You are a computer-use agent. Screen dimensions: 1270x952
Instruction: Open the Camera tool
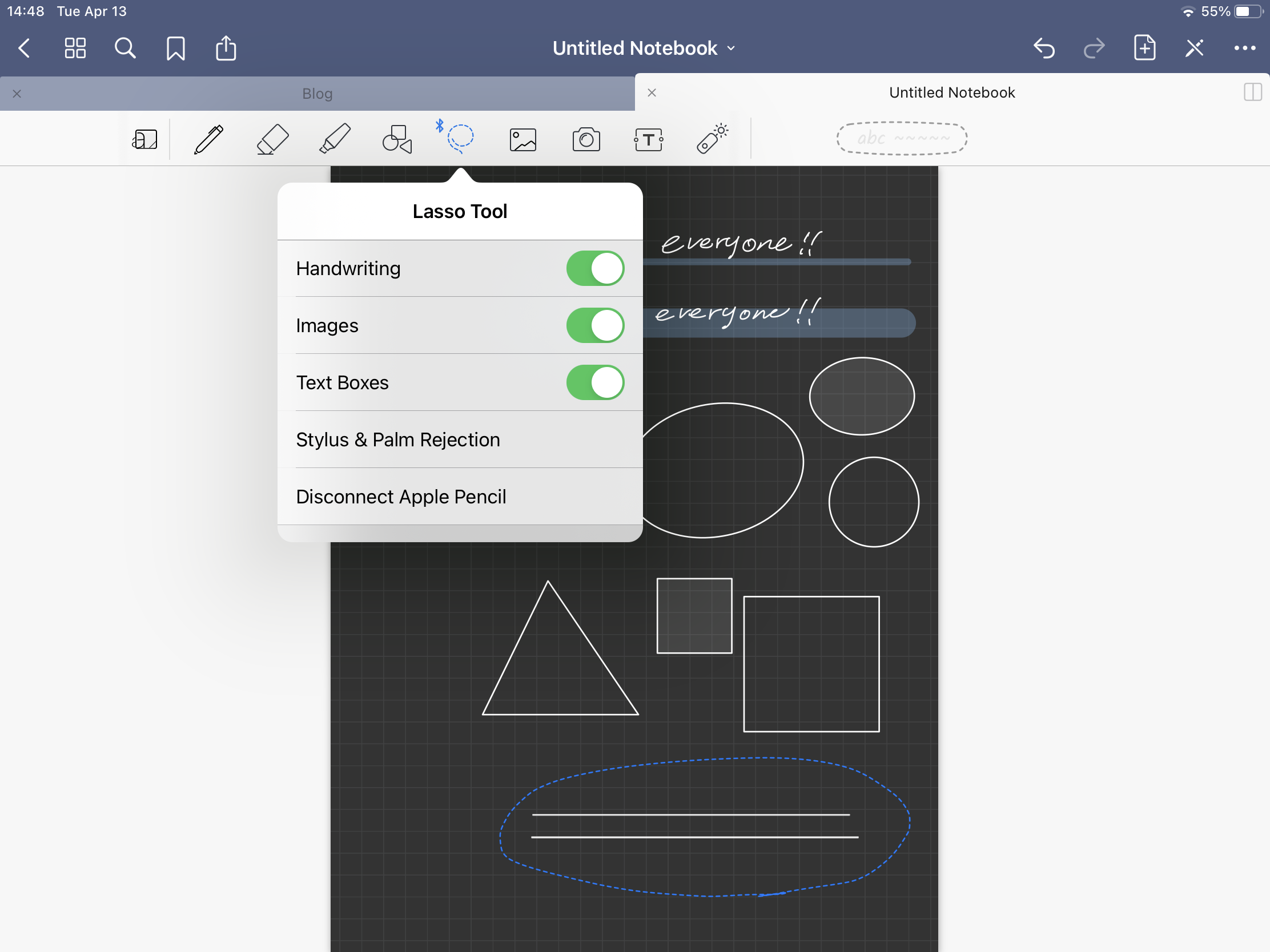click(586, 139)
